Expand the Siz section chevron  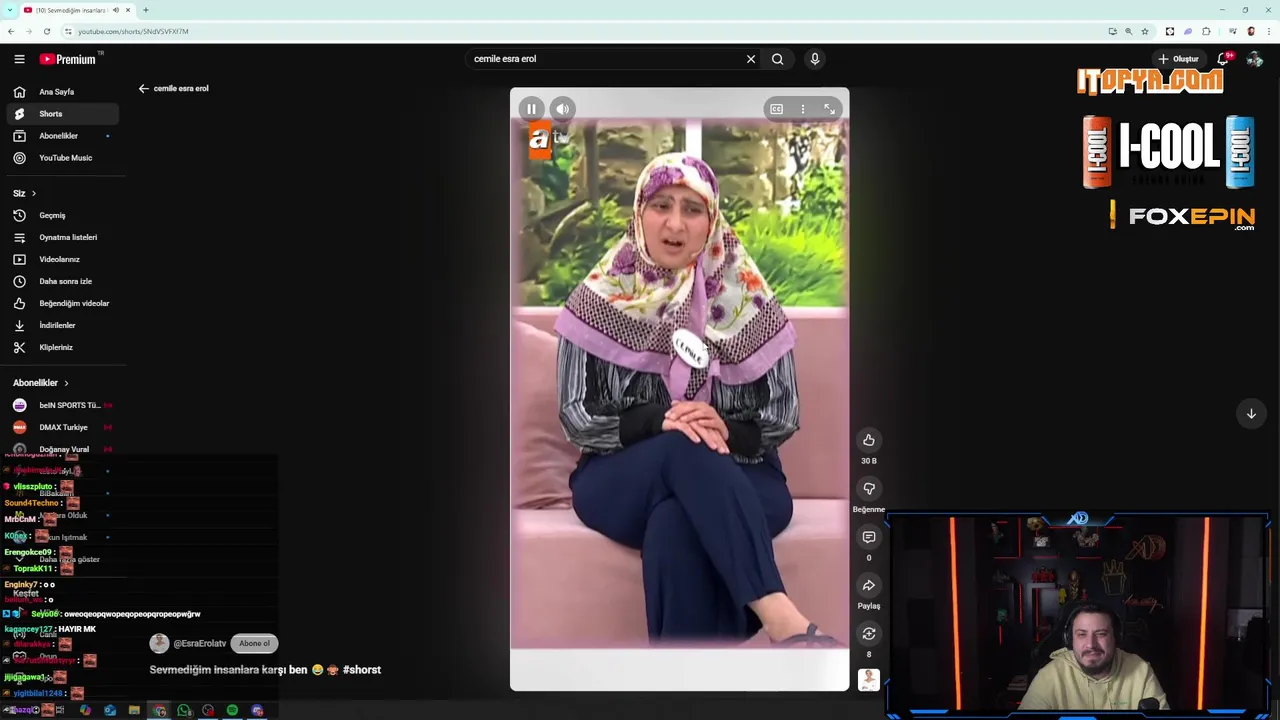click(x=33, y=193)
